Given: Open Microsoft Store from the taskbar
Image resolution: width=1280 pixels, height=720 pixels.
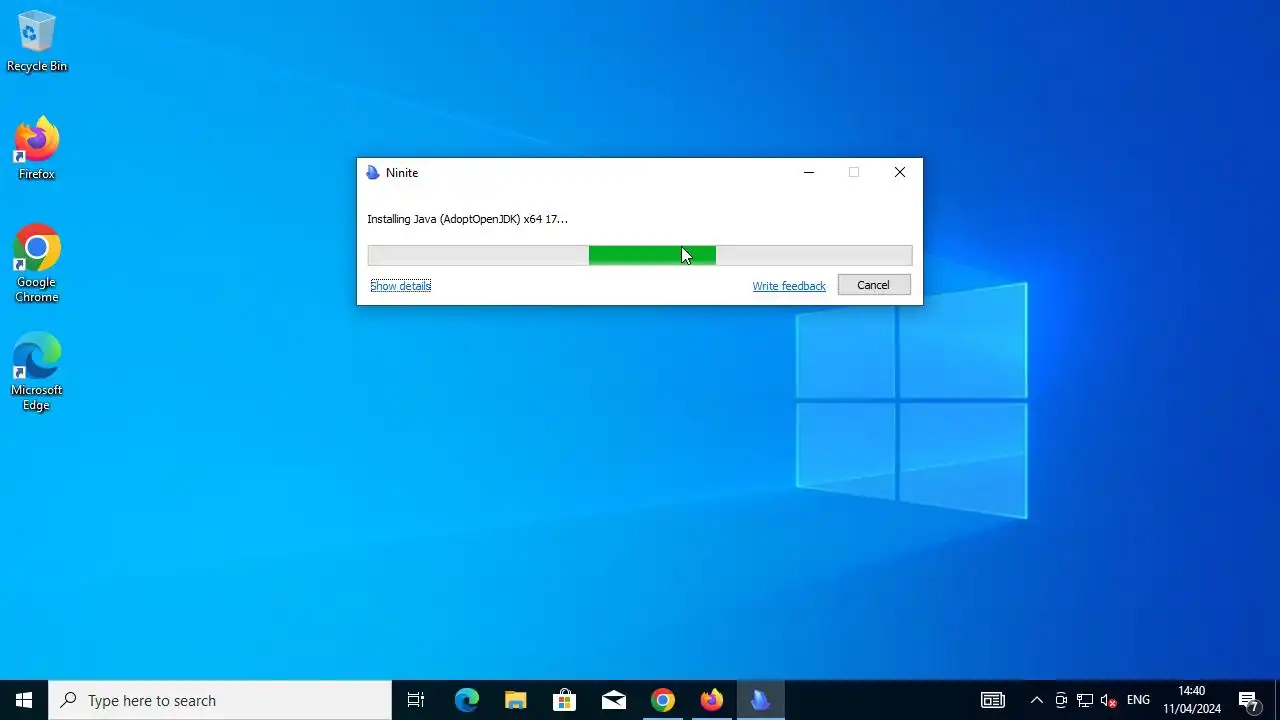Looking at the screenshot, I should pyautogui.click(x=565, y=700).
